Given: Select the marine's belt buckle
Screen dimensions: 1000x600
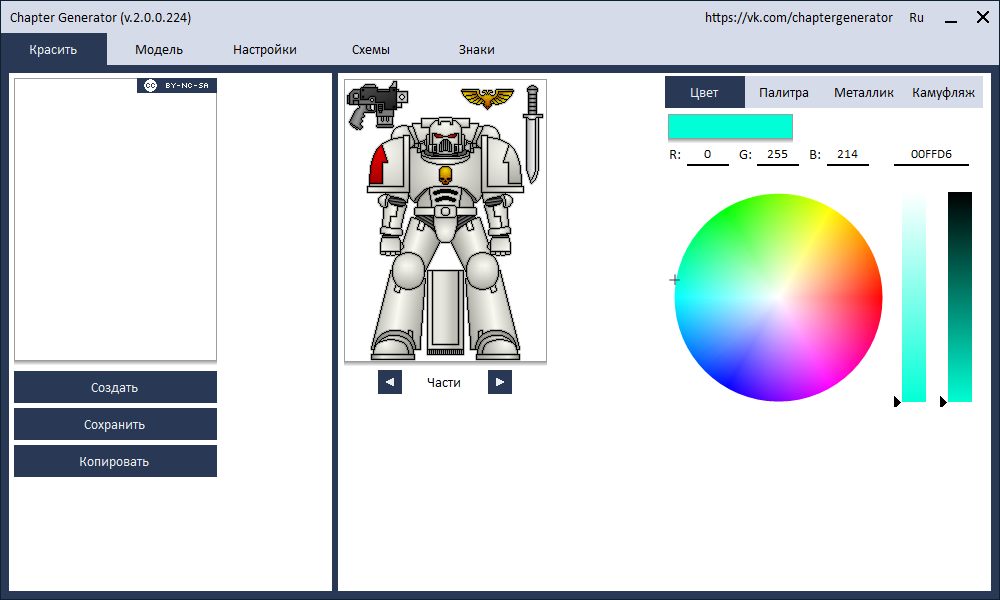Looking at the screenshot, I should (445, 211).
